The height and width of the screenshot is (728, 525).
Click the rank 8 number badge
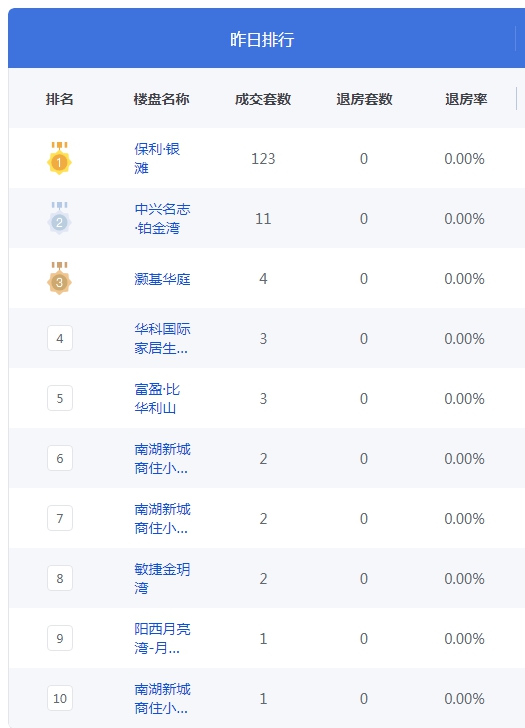pos(60,578)
